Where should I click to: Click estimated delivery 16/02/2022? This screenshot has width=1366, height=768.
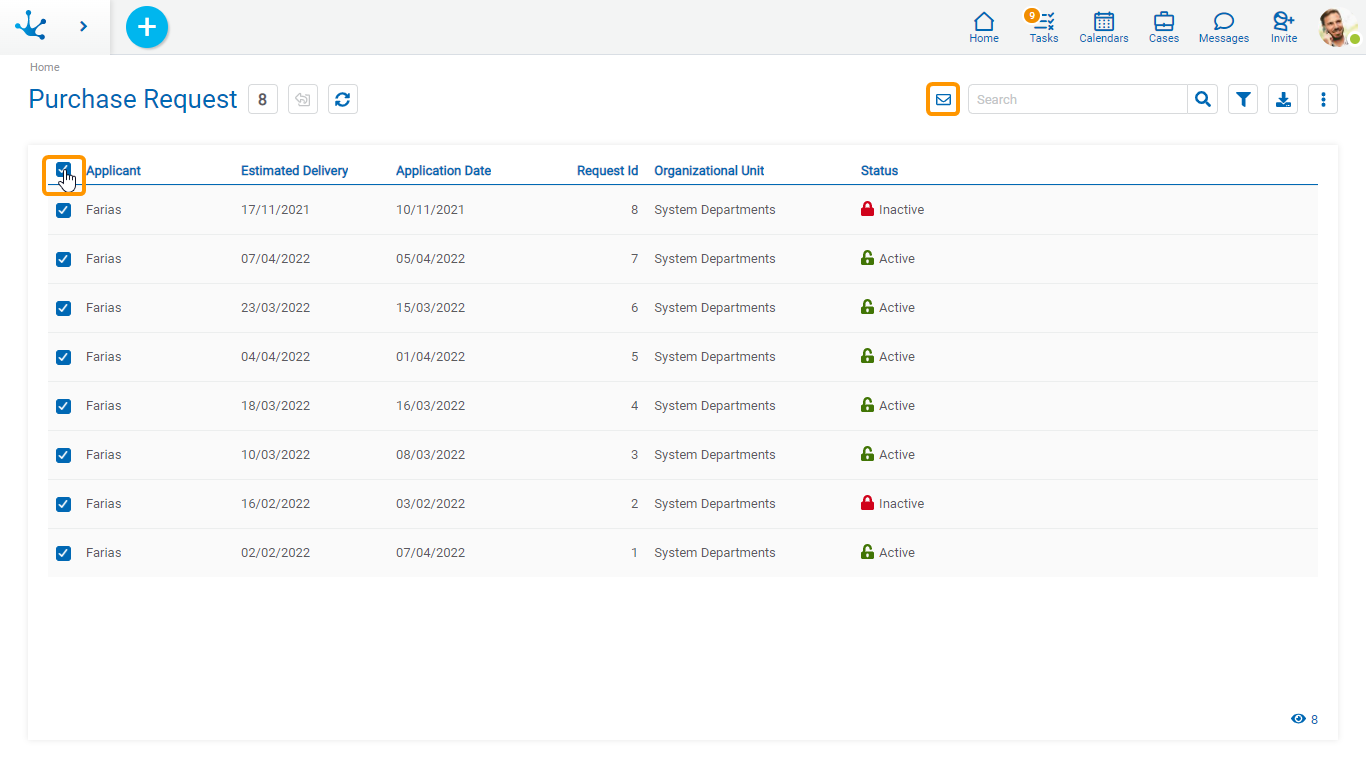pos(275,504)
